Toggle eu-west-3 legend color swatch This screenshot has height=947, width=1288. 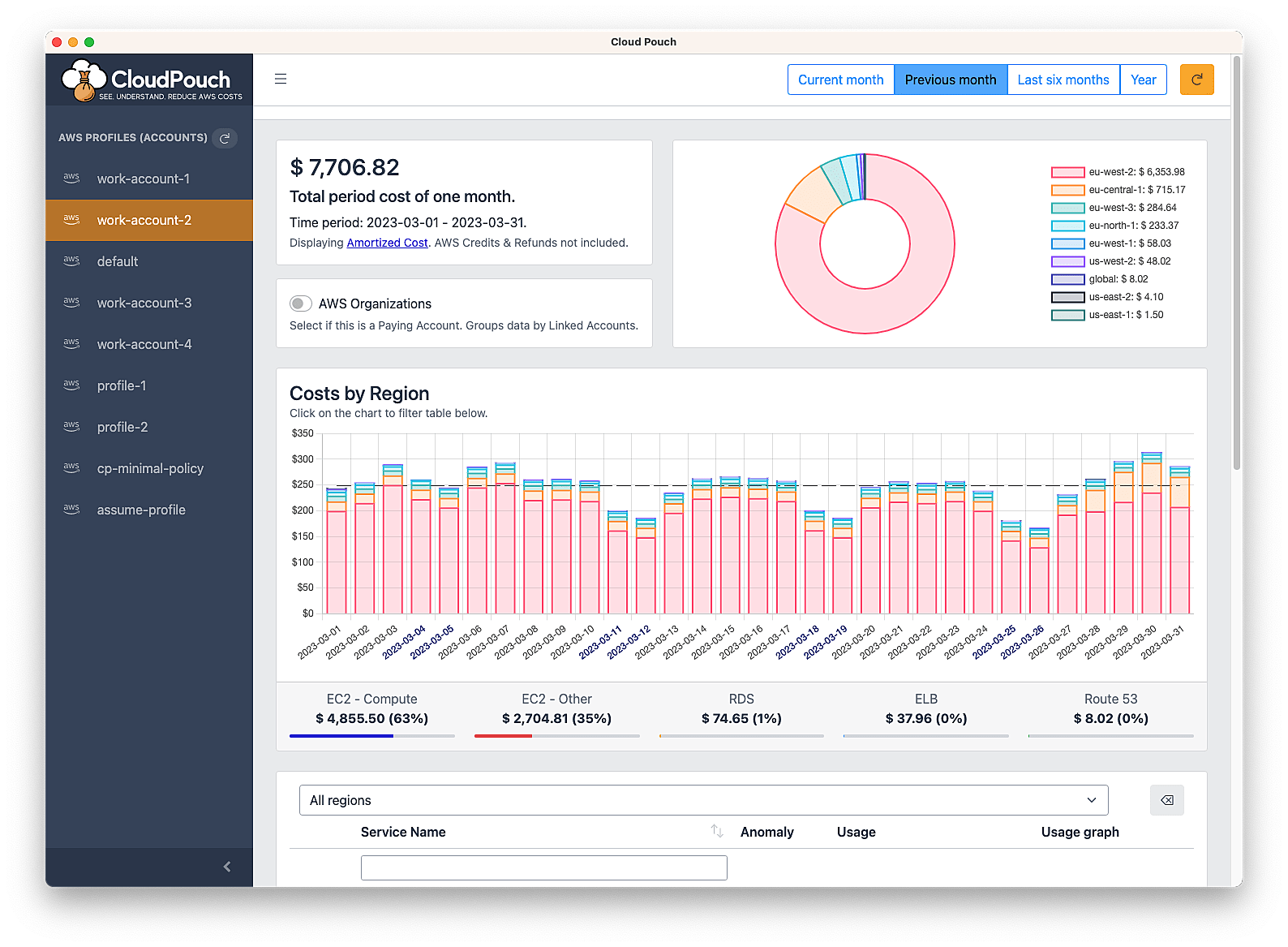pos(1067,208)
